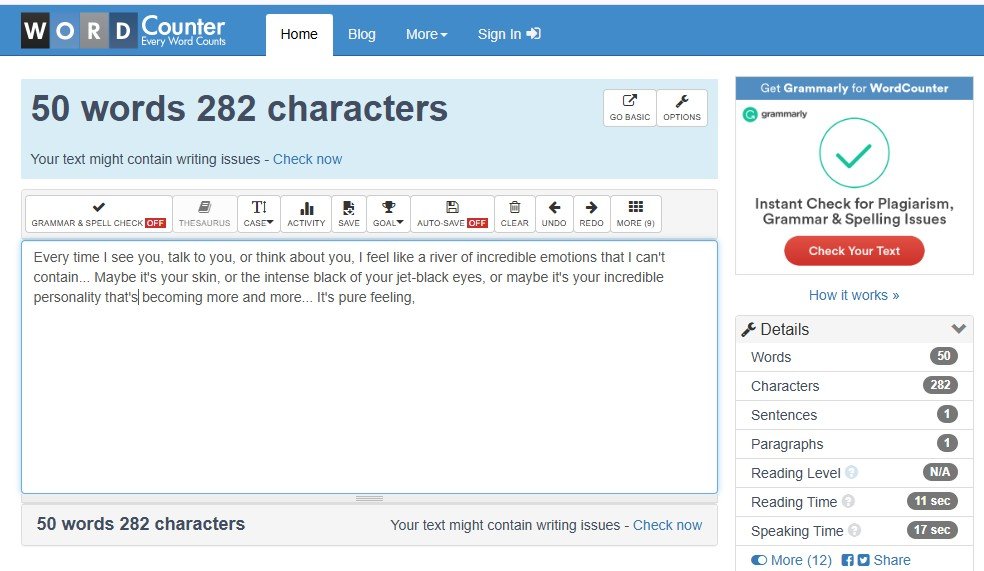Collapse the Details panel chevron
Viewport: 984px width, 571px height.
(x=958, y=329)
